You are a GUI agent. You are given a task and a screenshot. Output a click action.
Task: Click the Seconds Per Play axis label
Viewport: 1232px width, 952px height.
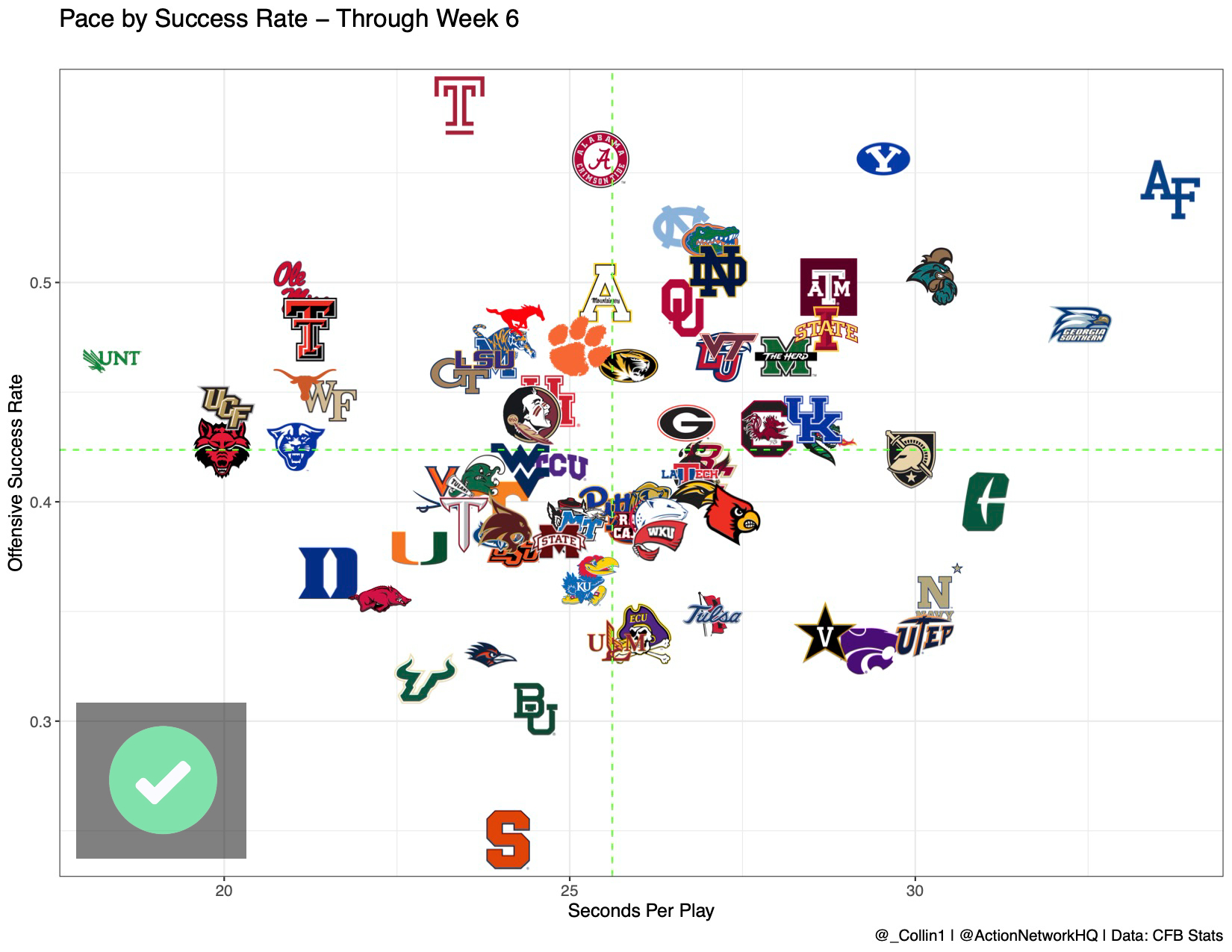[641, 911]
